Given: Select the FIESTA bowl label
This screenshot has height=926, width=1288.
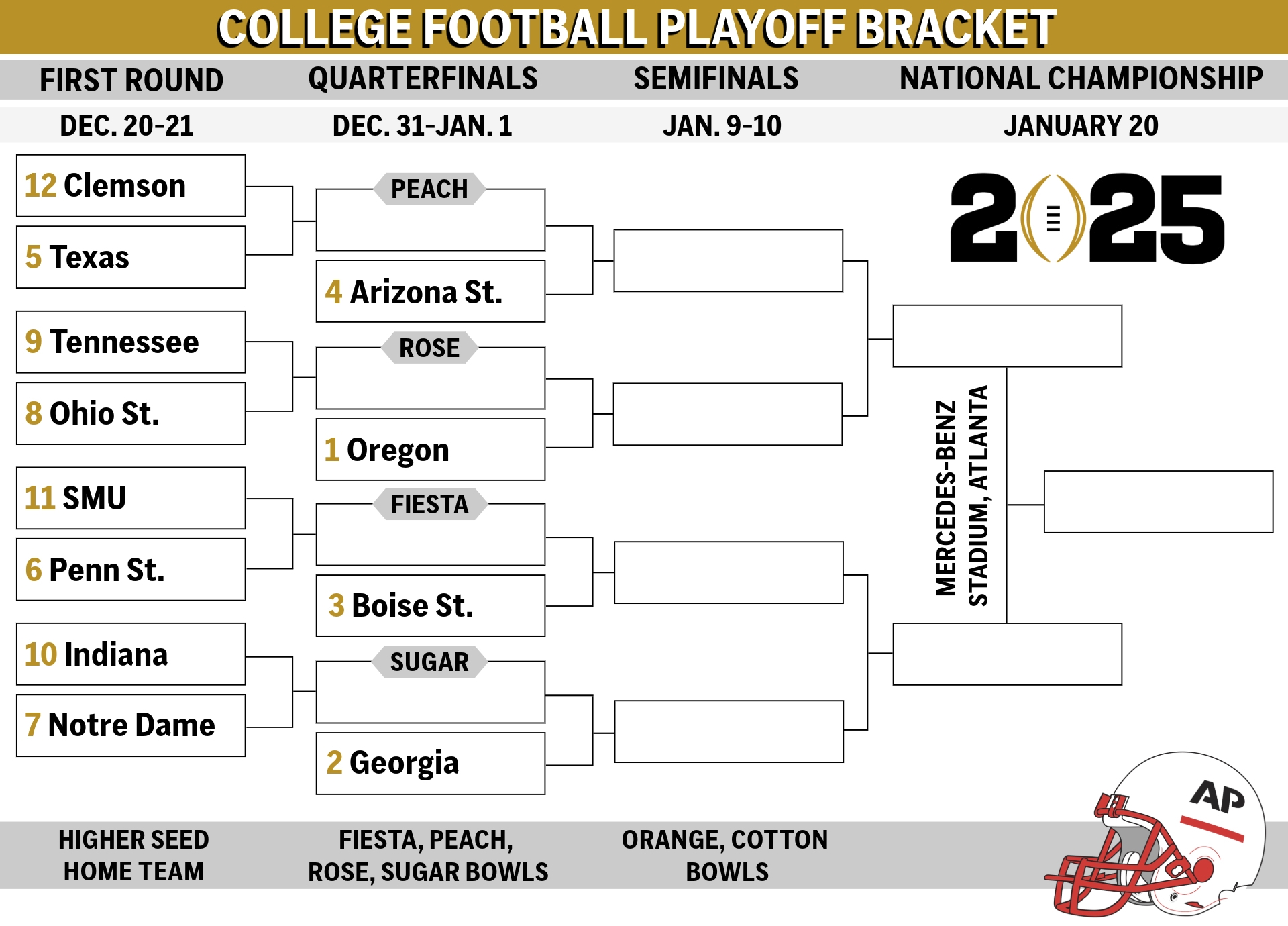Looking at the screenshot, I should click(x=429, y=504).
